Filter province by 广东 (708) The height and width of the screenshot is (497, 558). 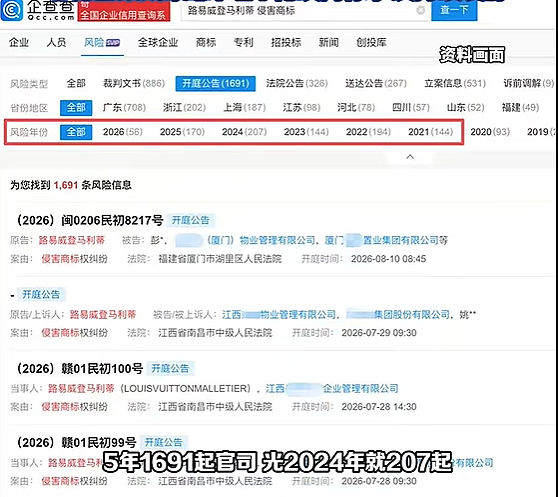(x=124, y=107)
